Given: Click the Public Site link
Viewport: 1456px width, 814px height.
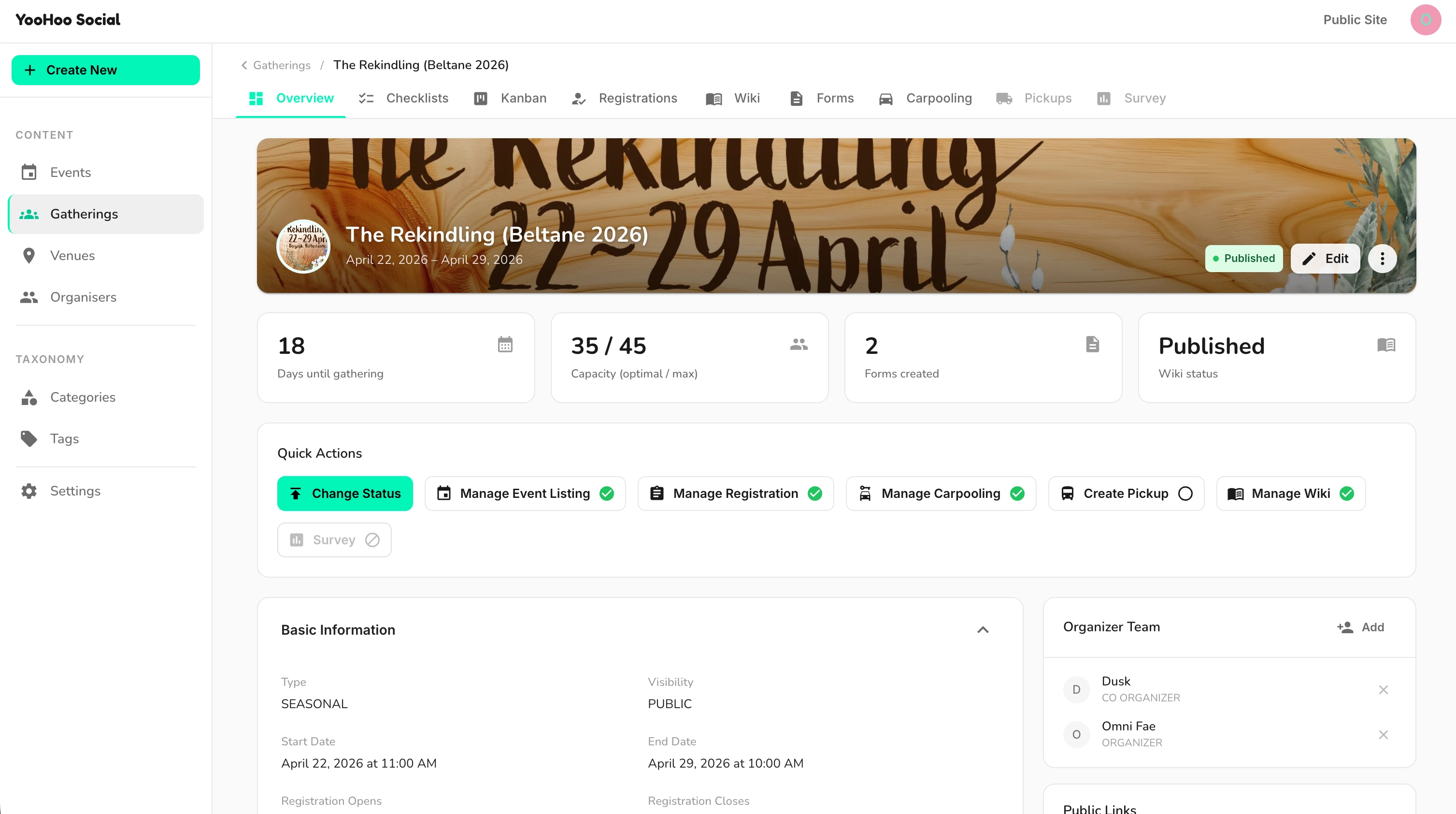Looking at the screenshot, I should pos(1355,20).
